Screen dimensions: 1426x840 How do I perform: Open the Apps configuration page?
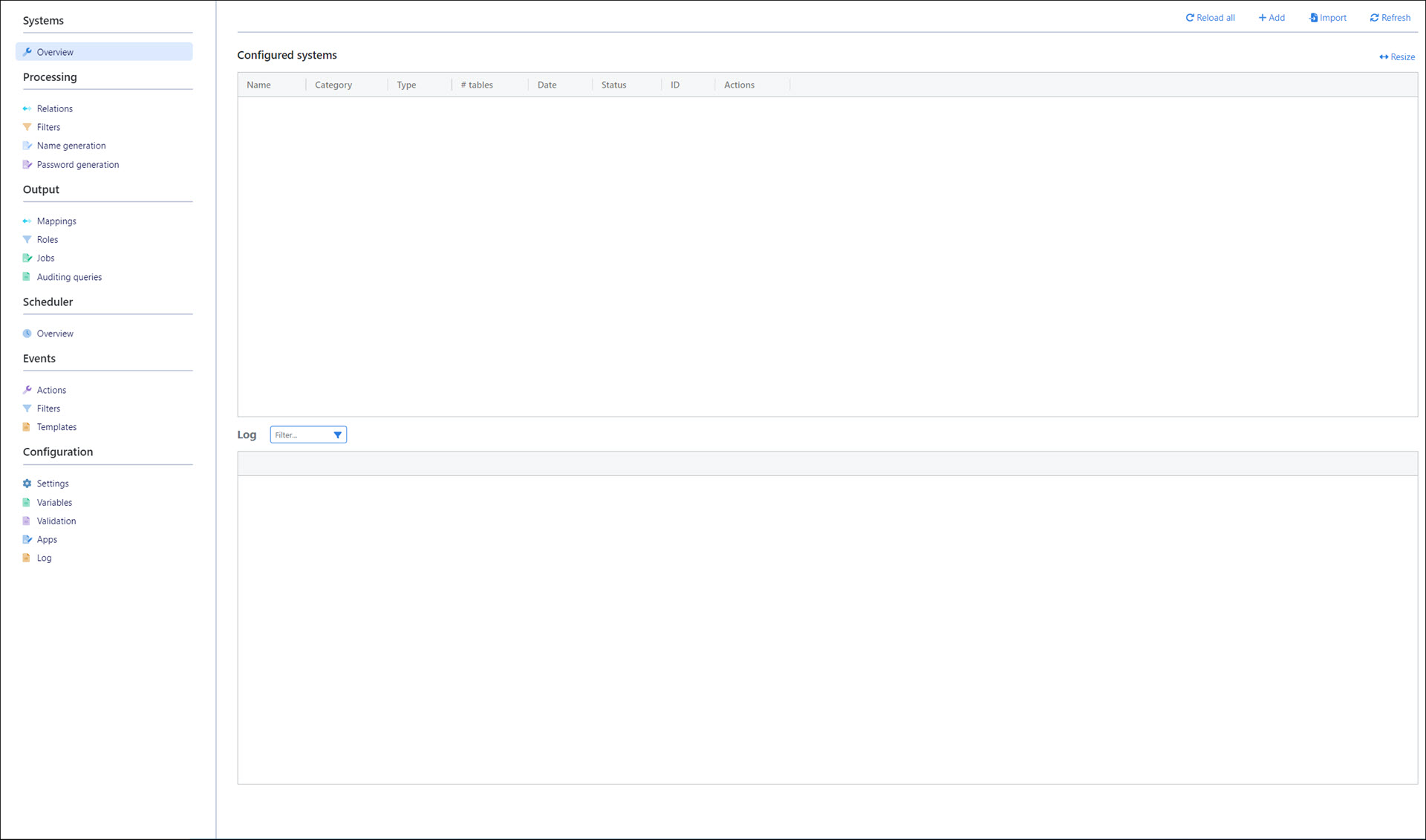[47, 540]
